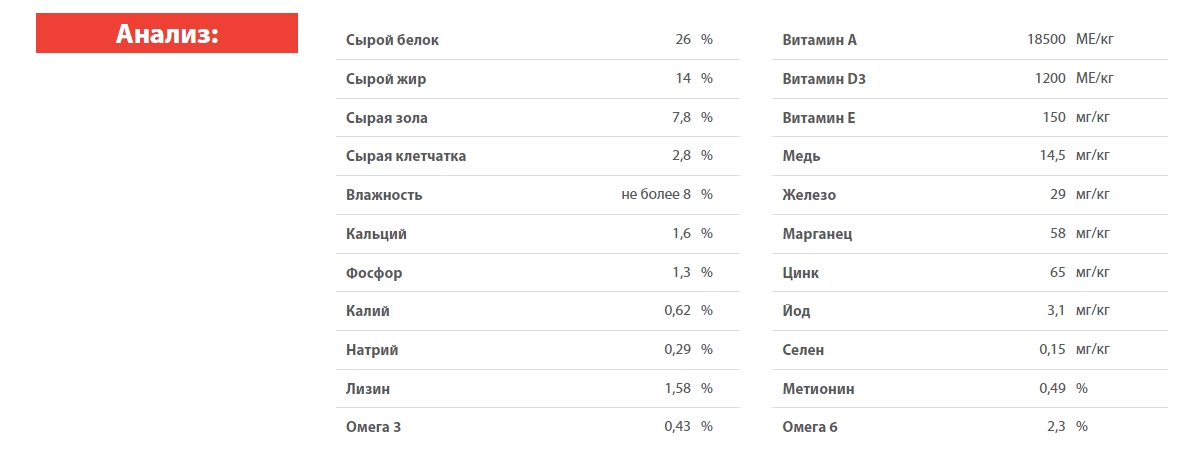Click the Калий value 0,62
This screenshot has width=1190, height=471.
[677, 311]
